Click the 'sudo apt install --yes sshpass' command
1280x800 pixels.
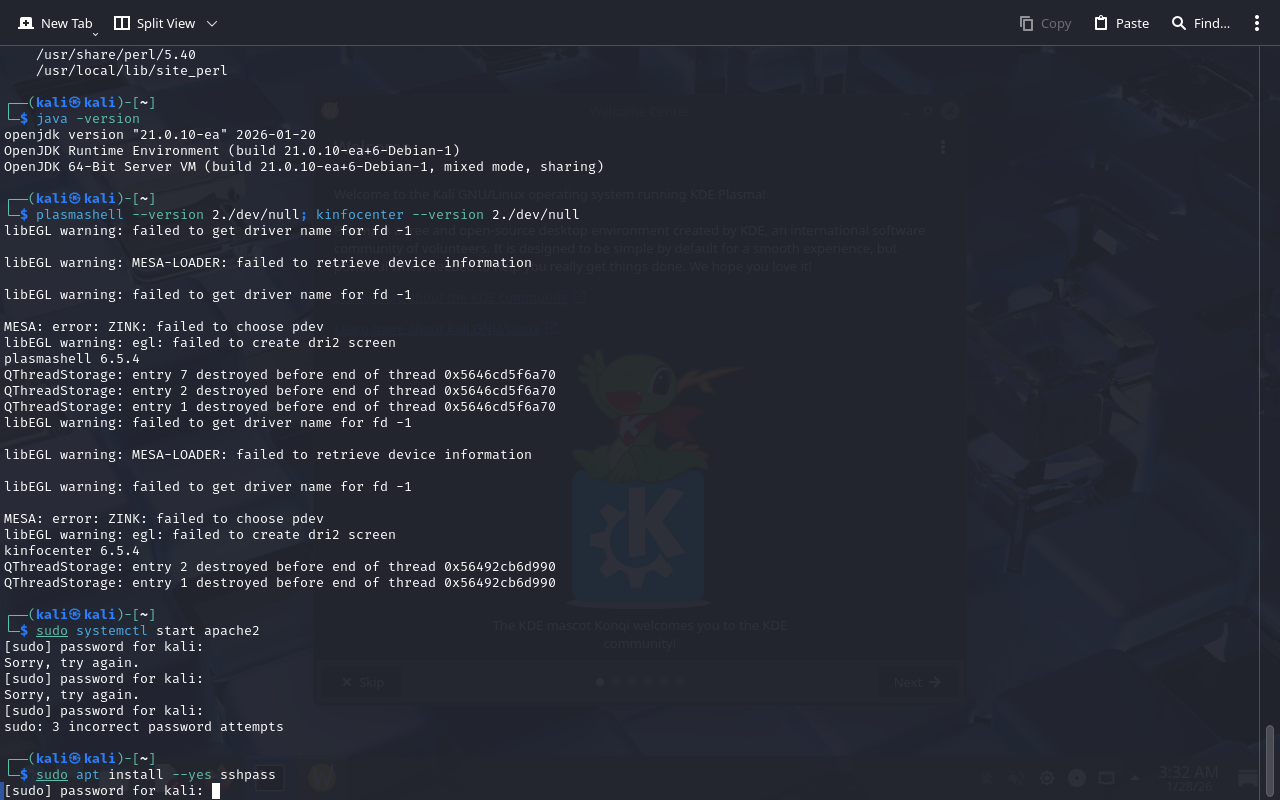pos(156,775)
